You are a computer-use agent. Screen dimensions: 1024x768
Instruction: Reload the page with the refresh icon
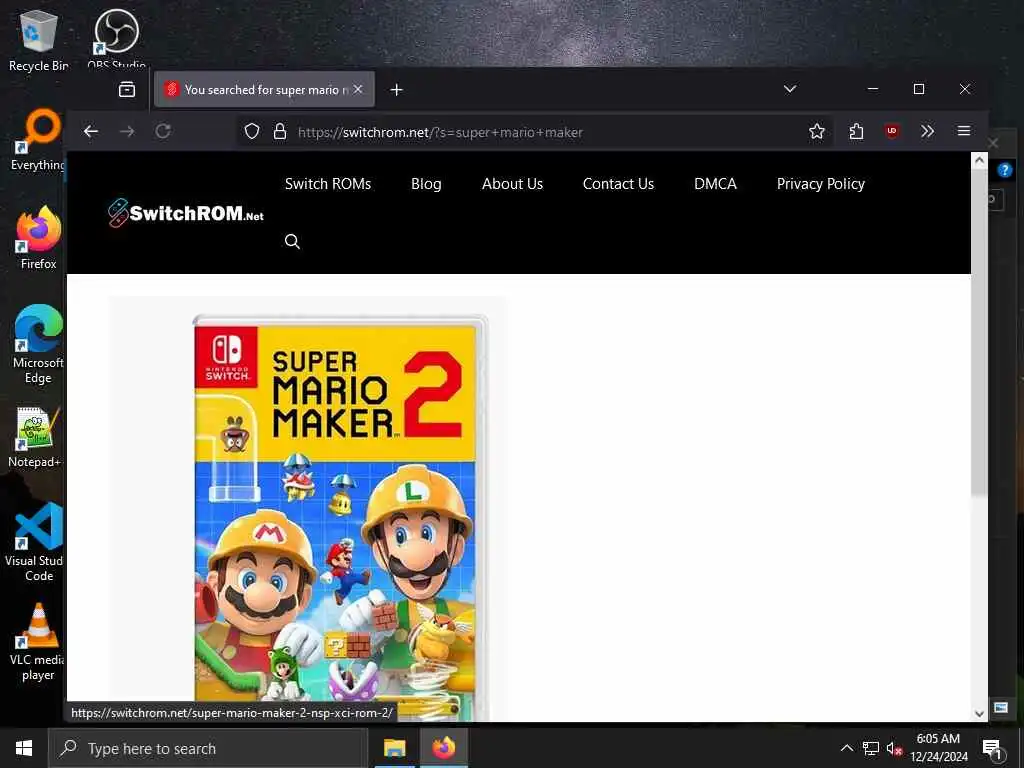(x=163, y=131)
